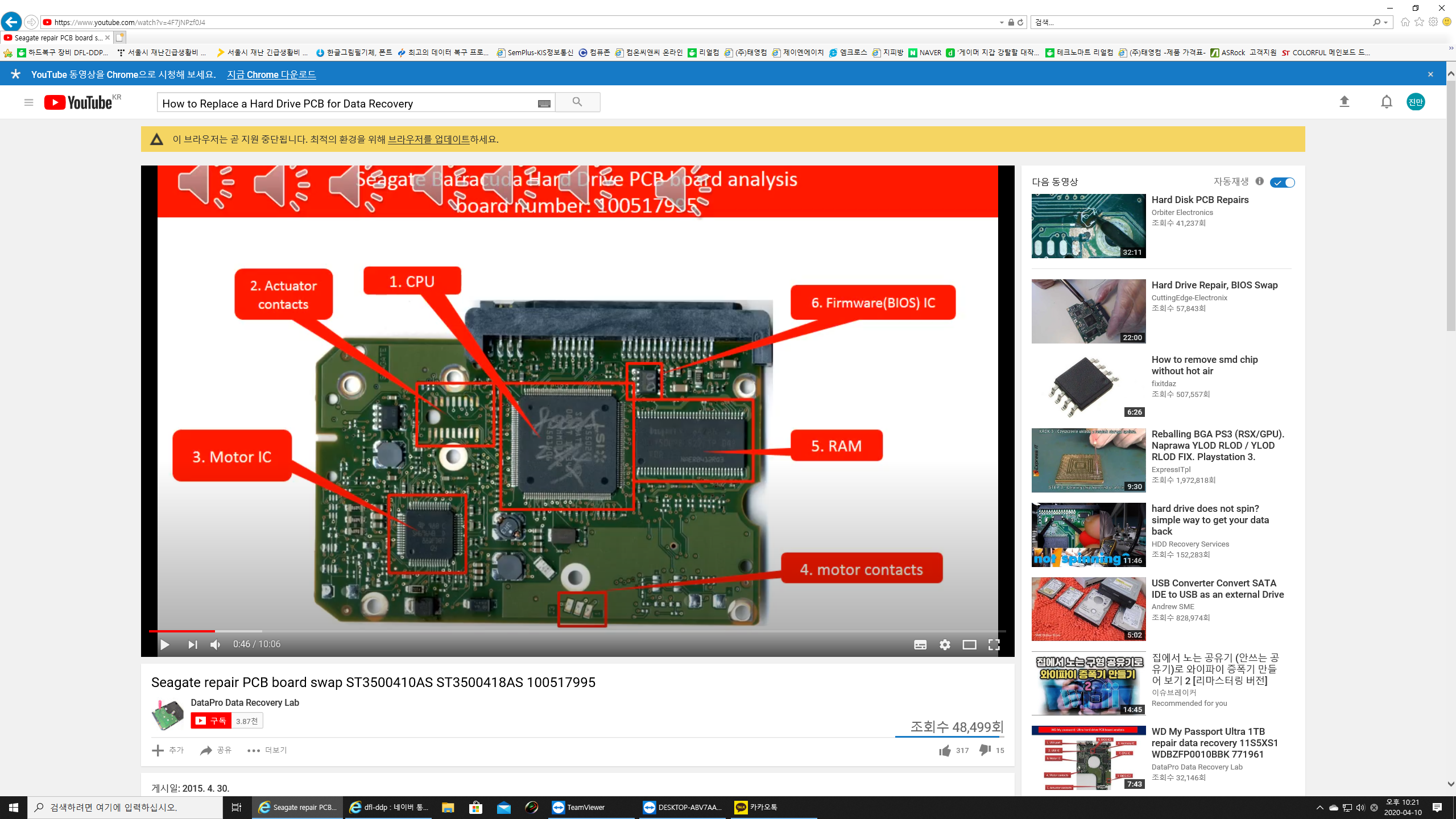Screen dimensions: 1456x819
Task: Toggle subtitles in the player
Action: [920, 644]
